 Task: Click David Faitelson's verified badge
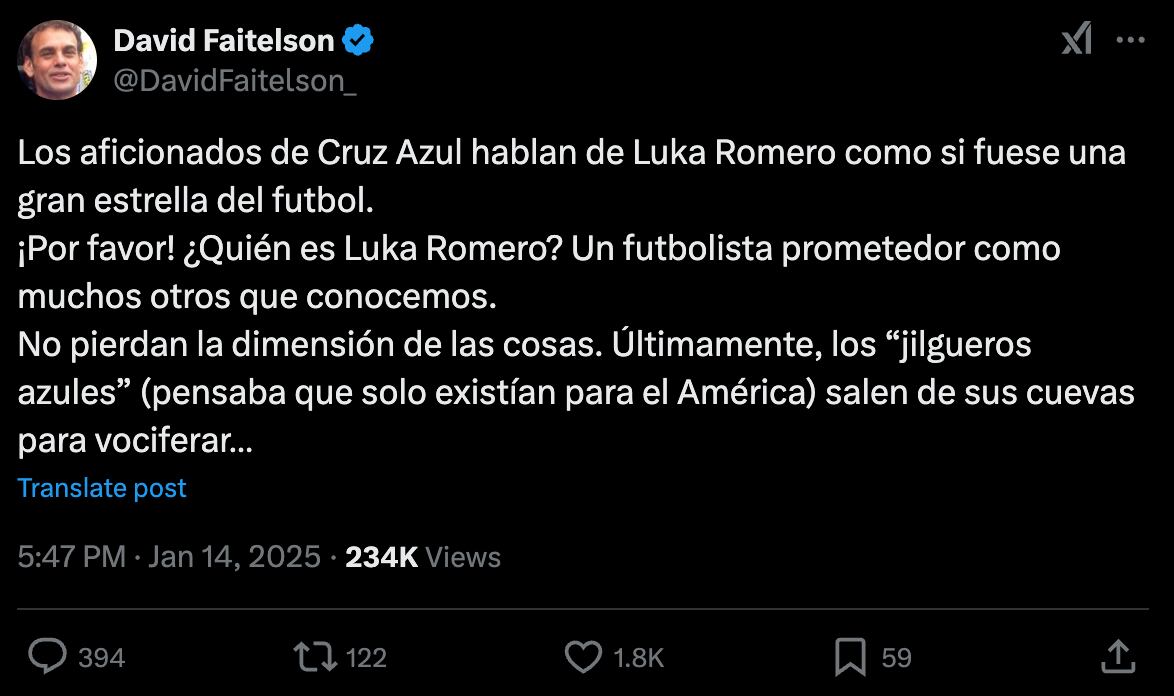click(x=356, y=39)
